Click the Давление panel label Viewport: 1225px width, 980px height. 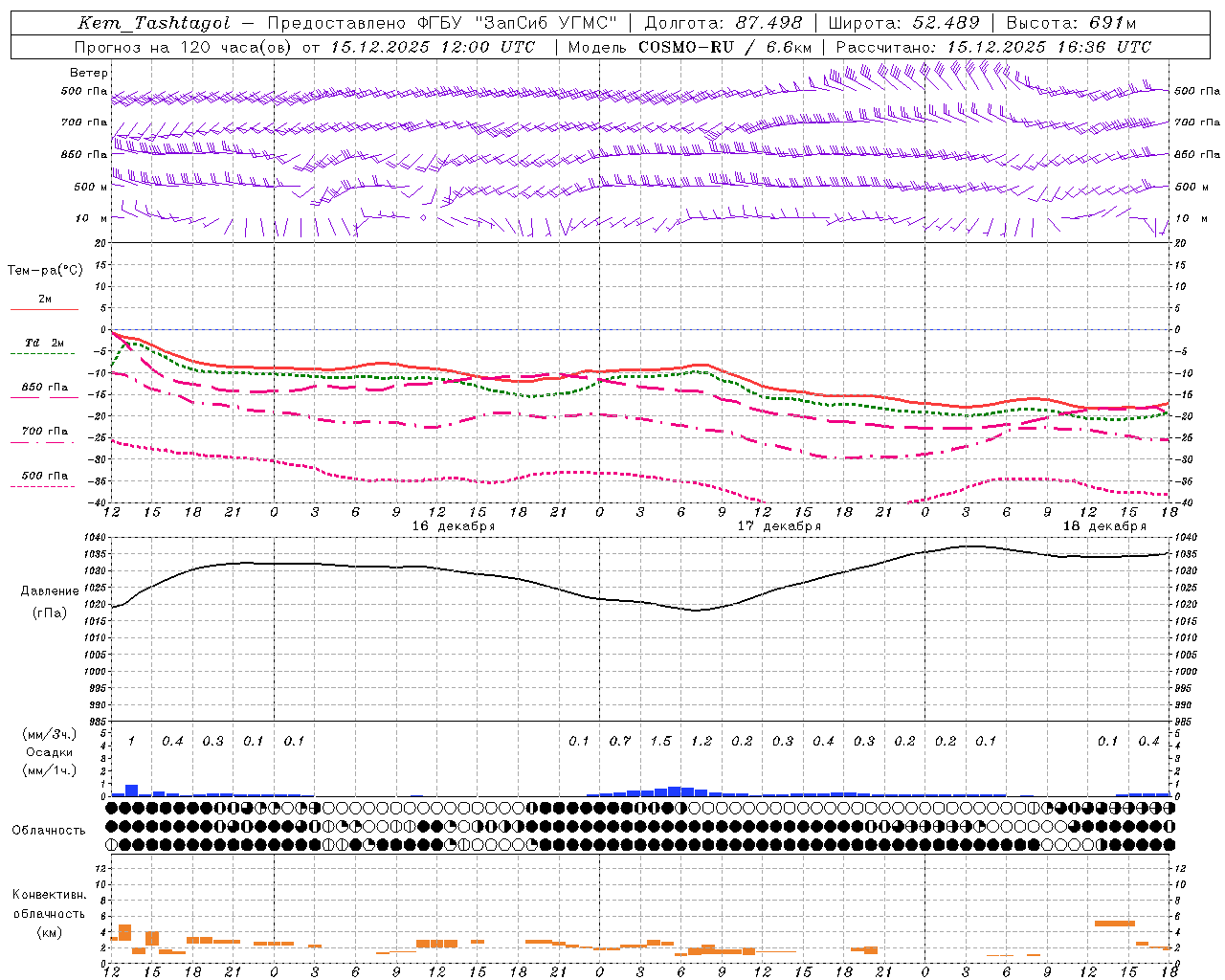click(50, 591)
